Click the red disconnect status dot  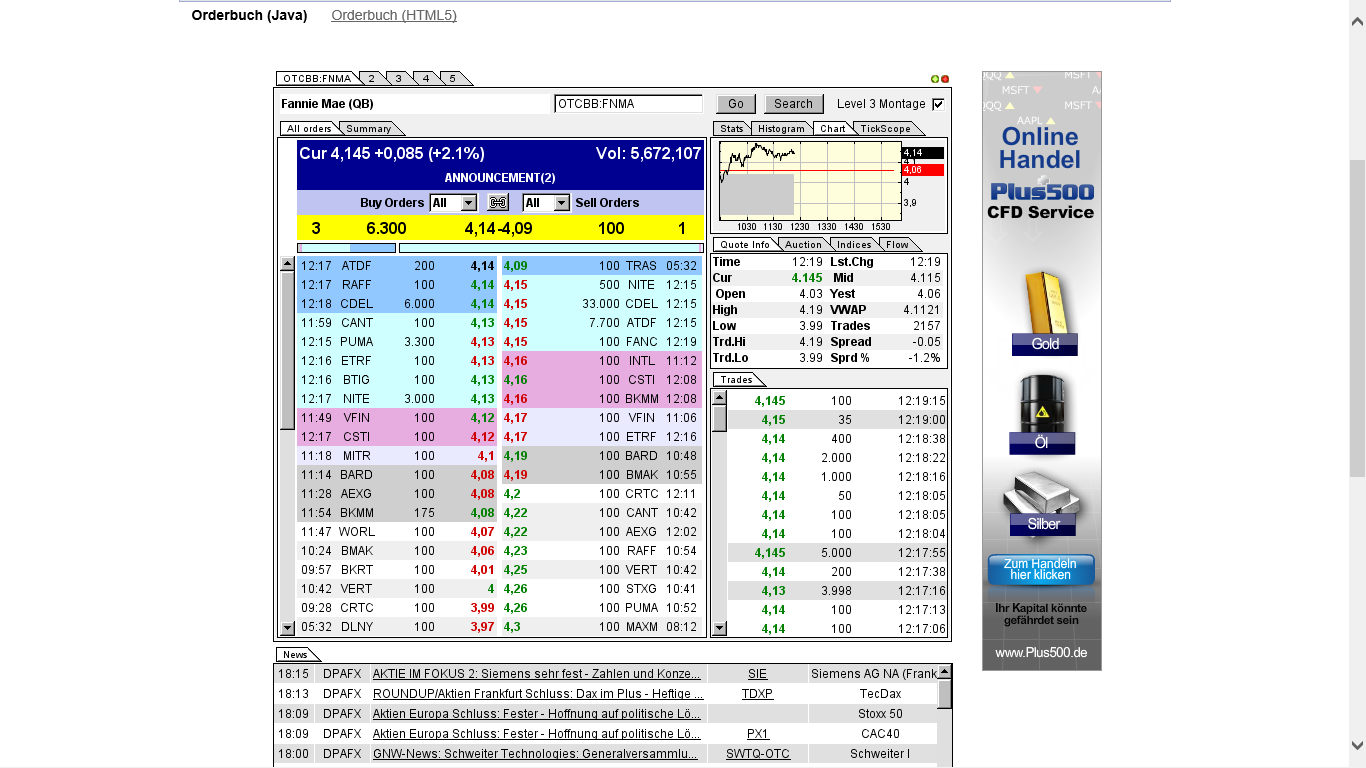click(945, 78)
